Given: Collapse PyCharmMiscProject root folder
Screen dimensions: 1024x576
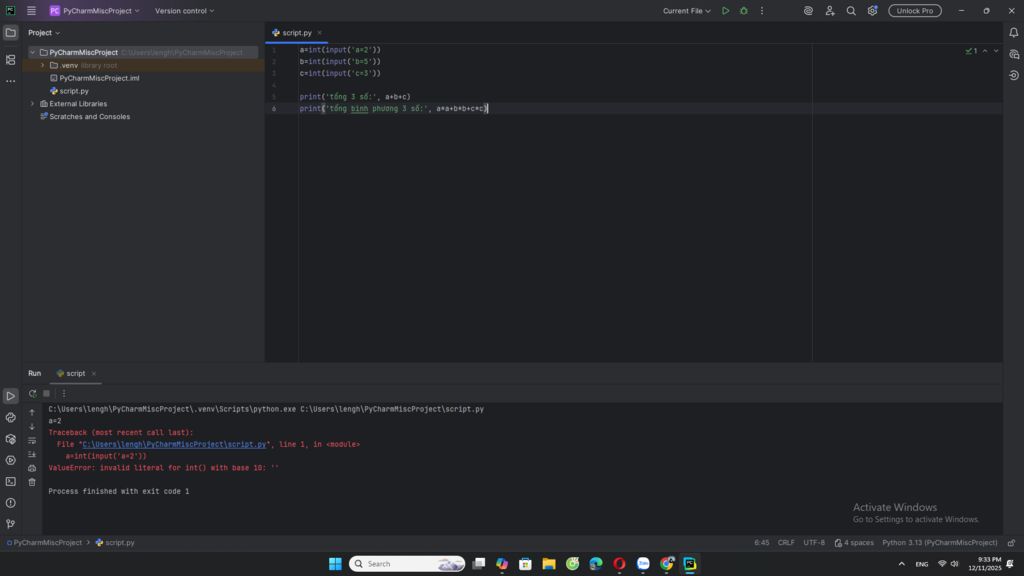Looking at the screenshot, I should pyautogui.click(x=33, y=52).
